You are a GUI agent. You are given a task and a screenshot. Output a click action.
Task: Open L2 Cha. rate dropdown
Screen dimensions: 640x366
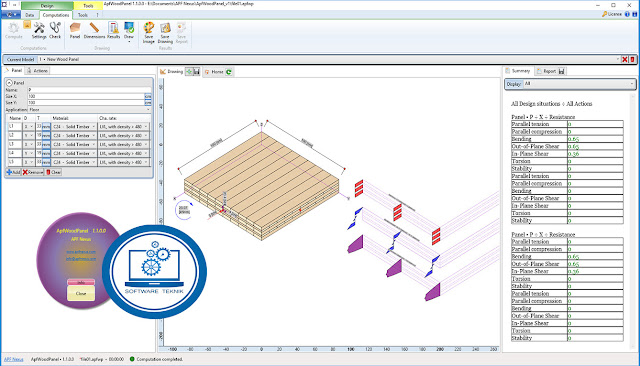pyautogui.click(x=124, y=135)
